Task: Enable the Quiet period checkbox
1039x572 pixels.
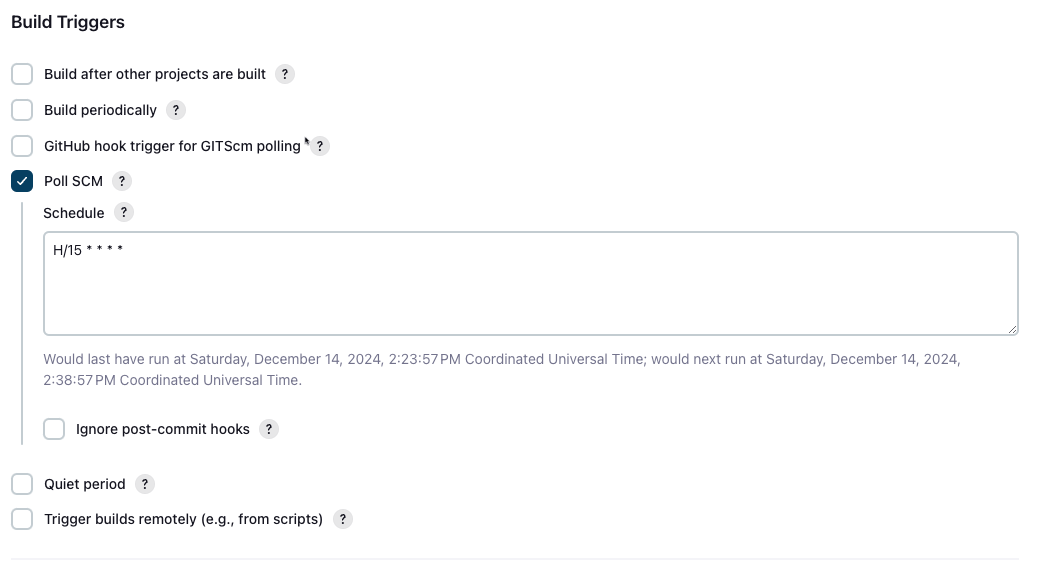Action: [22, 484]
